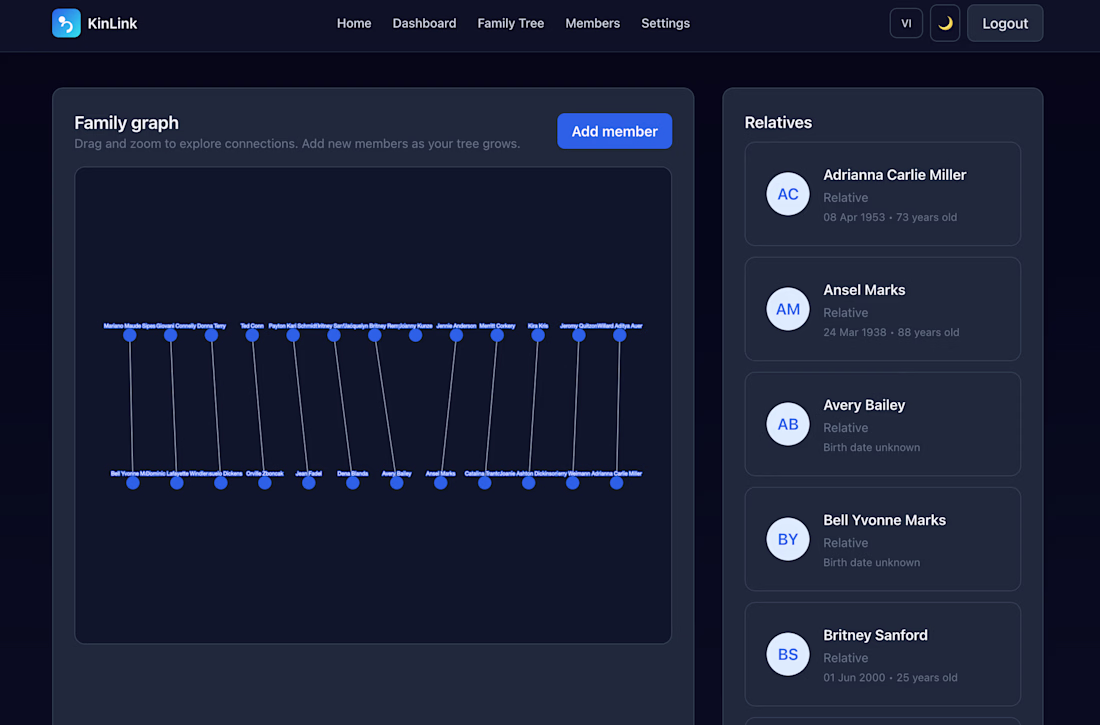
Task: Select the Donna Terry graph node
Action: (x=211, y=335)
